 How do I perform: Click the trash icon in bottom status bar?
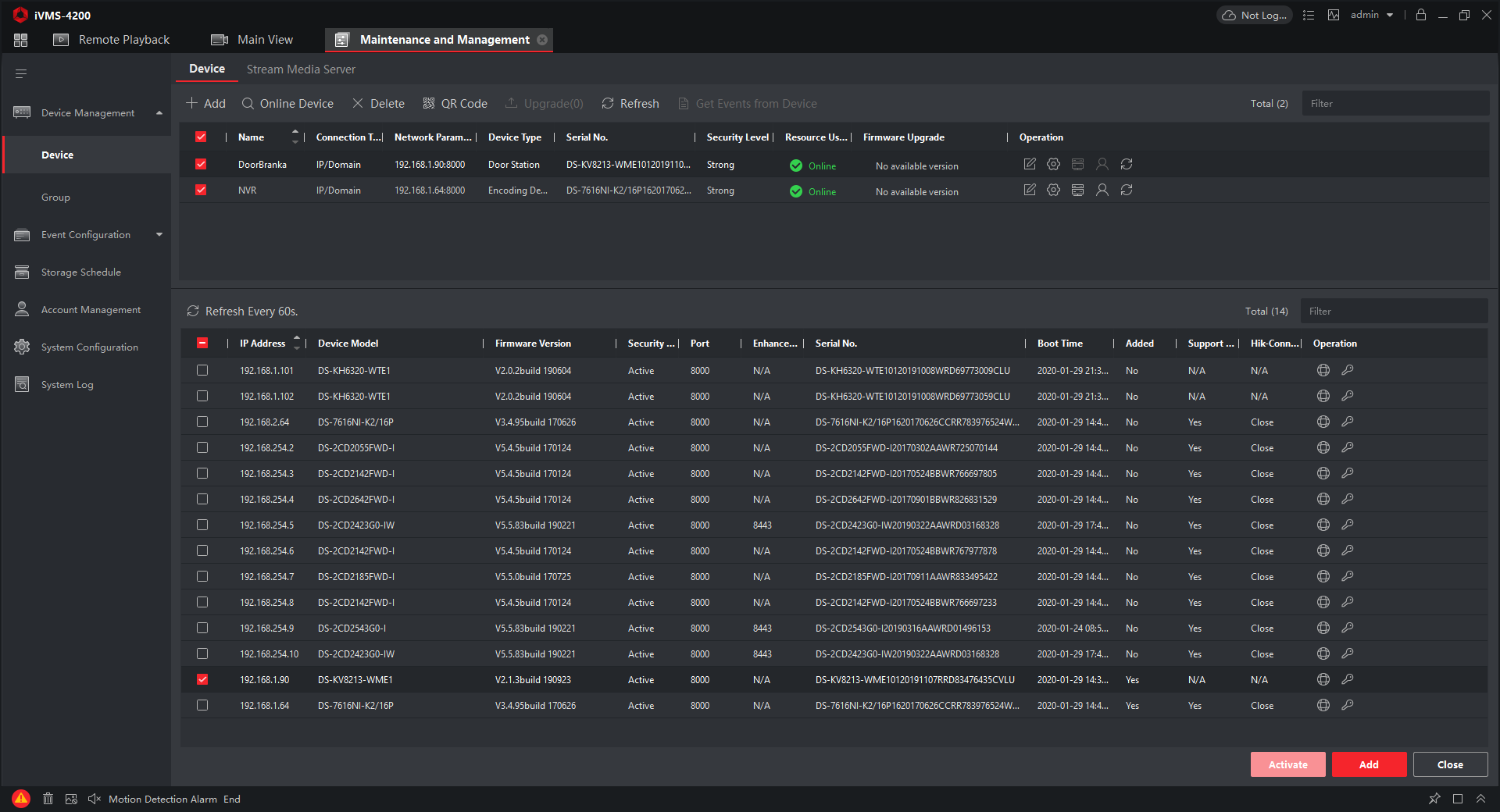point(48,799)
